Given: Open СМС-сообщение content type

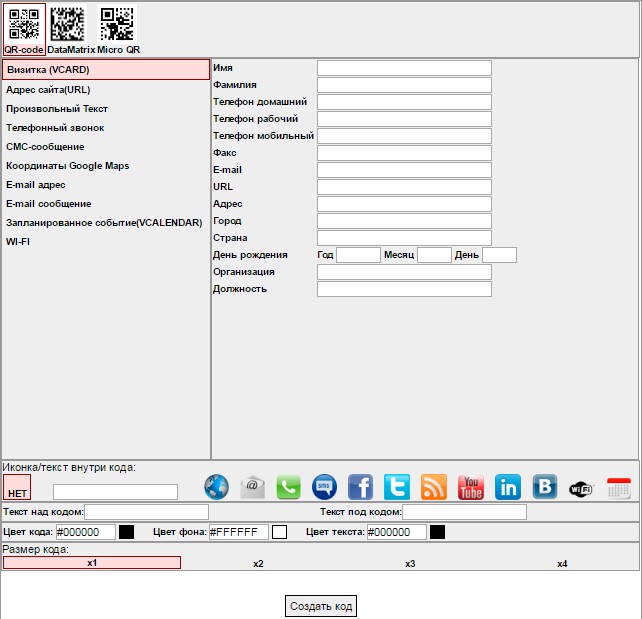Looking at the screenshot, I should pyautogui.click(x=45, y=147).
